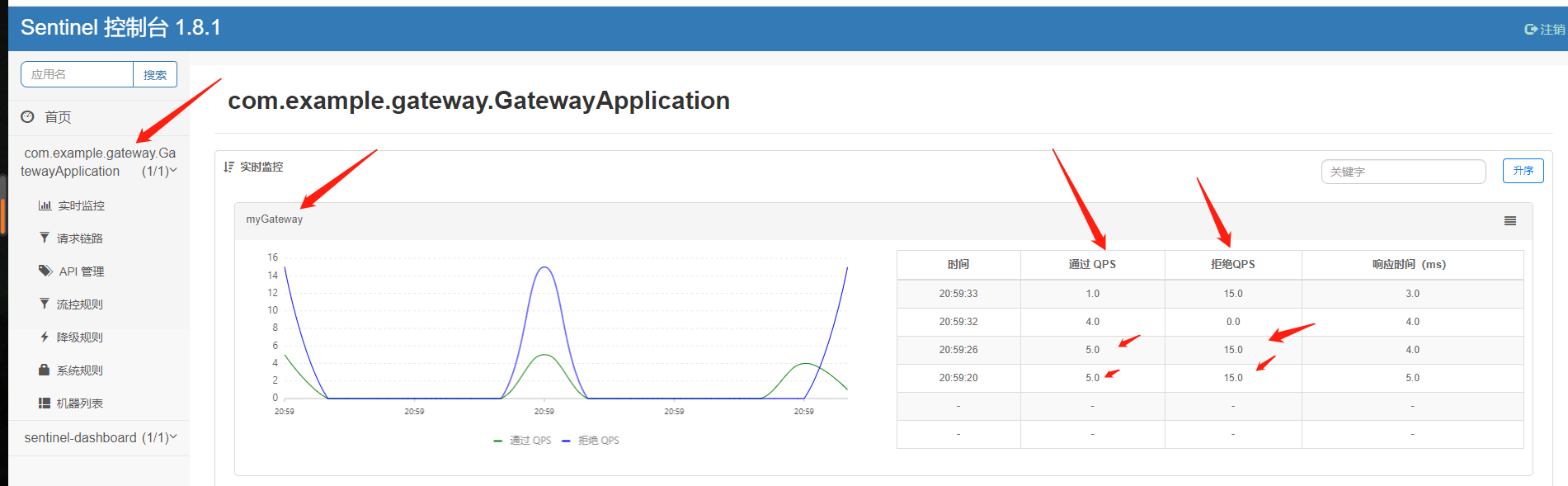Open the myGateway chart hamburger menu
This screenshot has height=486, width=1568.
[1510, 220]
